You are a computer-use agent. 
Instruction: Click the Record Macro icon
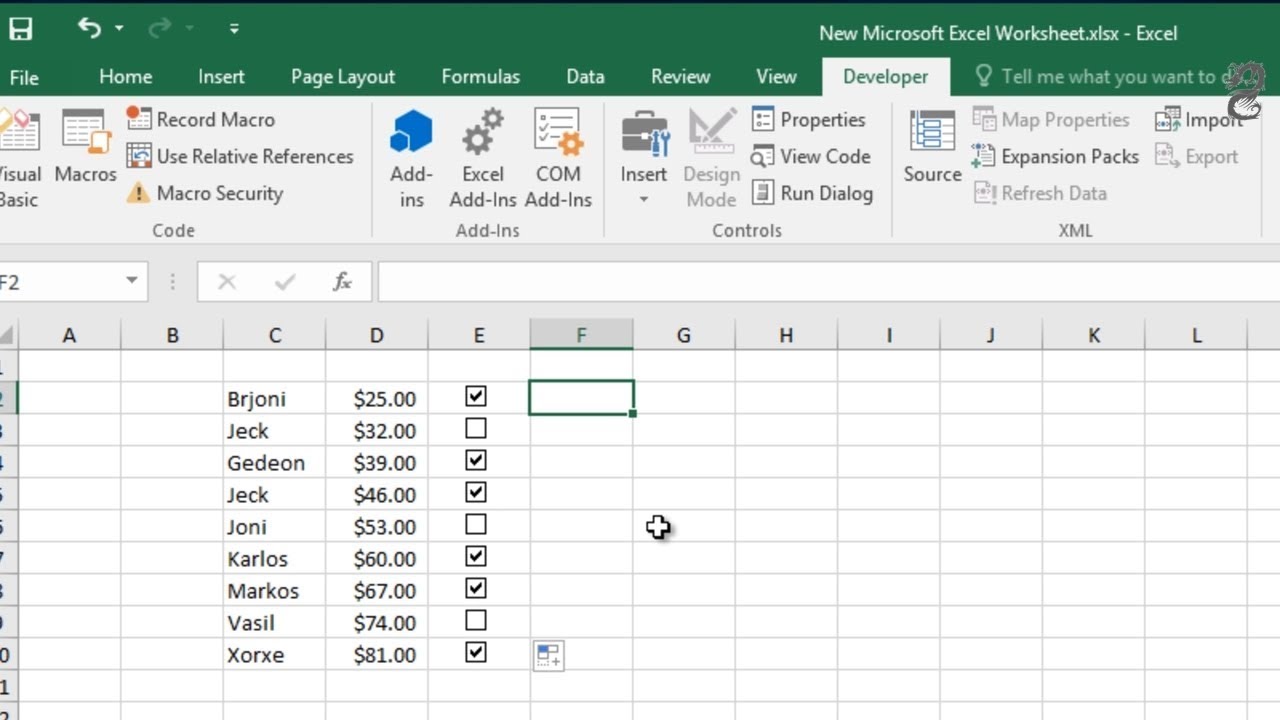[139, 119]
